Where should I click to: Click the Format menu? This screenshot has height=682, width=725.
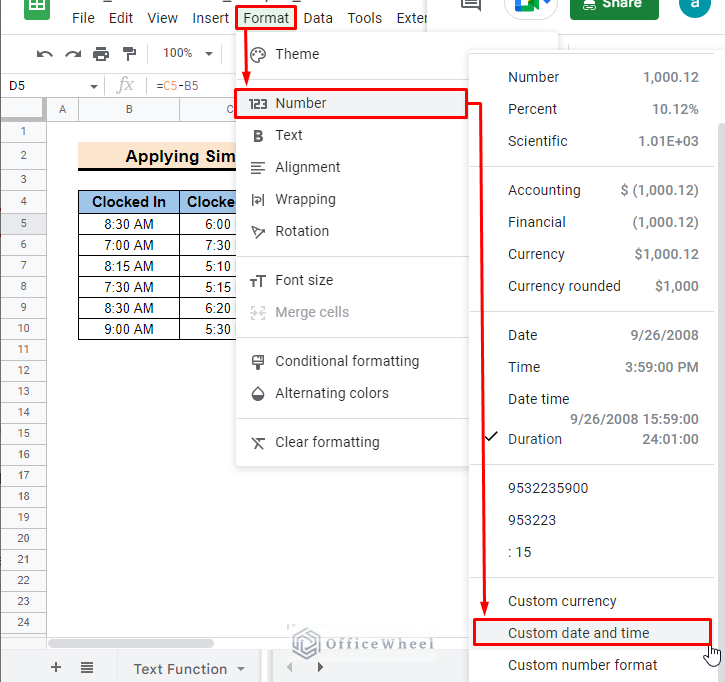click(266, 18)
